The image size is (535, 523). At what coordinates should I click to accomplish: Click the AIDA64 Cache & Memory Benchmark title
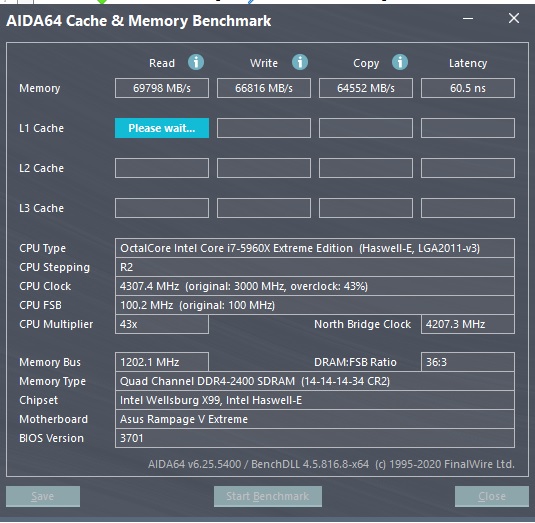point(139,21)
